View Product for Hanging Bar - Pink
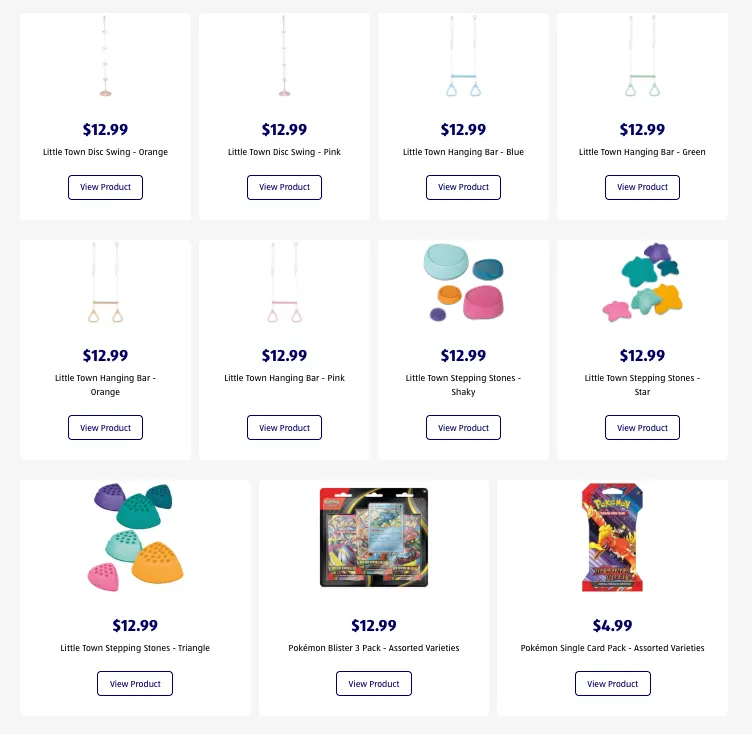752x734 pixels. tap(284, 428)
